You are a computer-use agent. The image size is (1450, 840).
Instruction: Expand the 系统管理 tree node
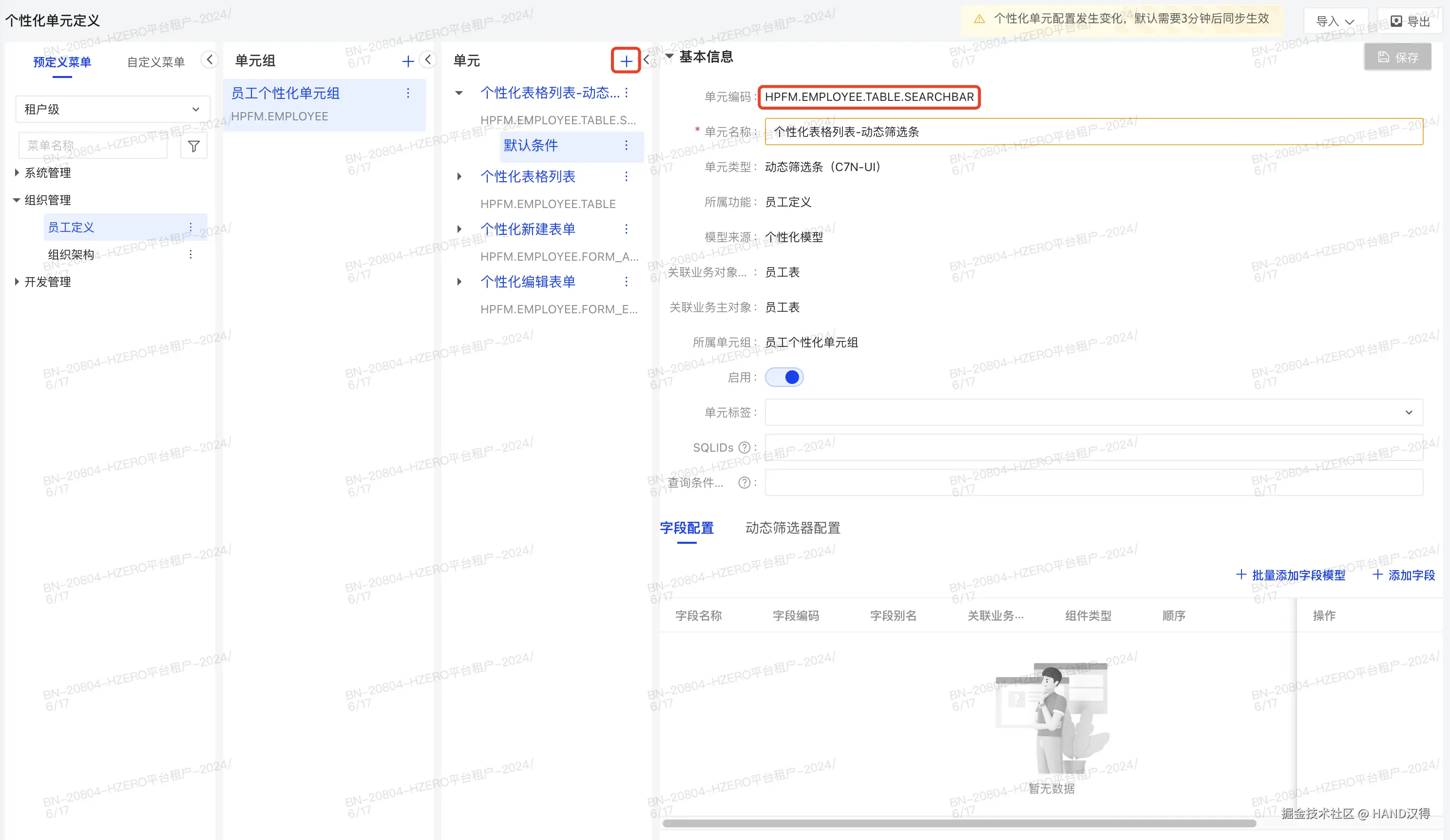pos(17,172)
